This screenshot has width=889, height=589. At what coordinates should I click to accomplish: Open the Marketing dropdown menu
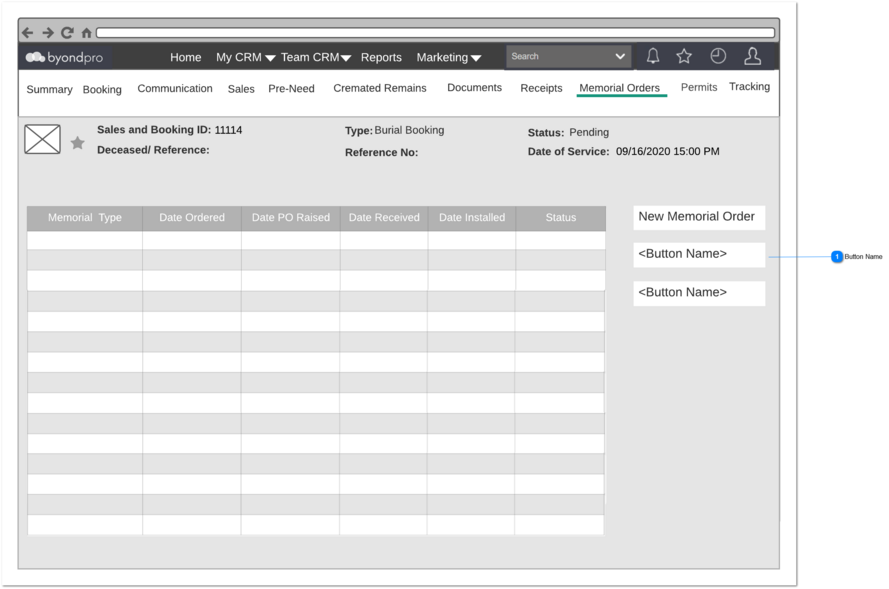point(449,57)
